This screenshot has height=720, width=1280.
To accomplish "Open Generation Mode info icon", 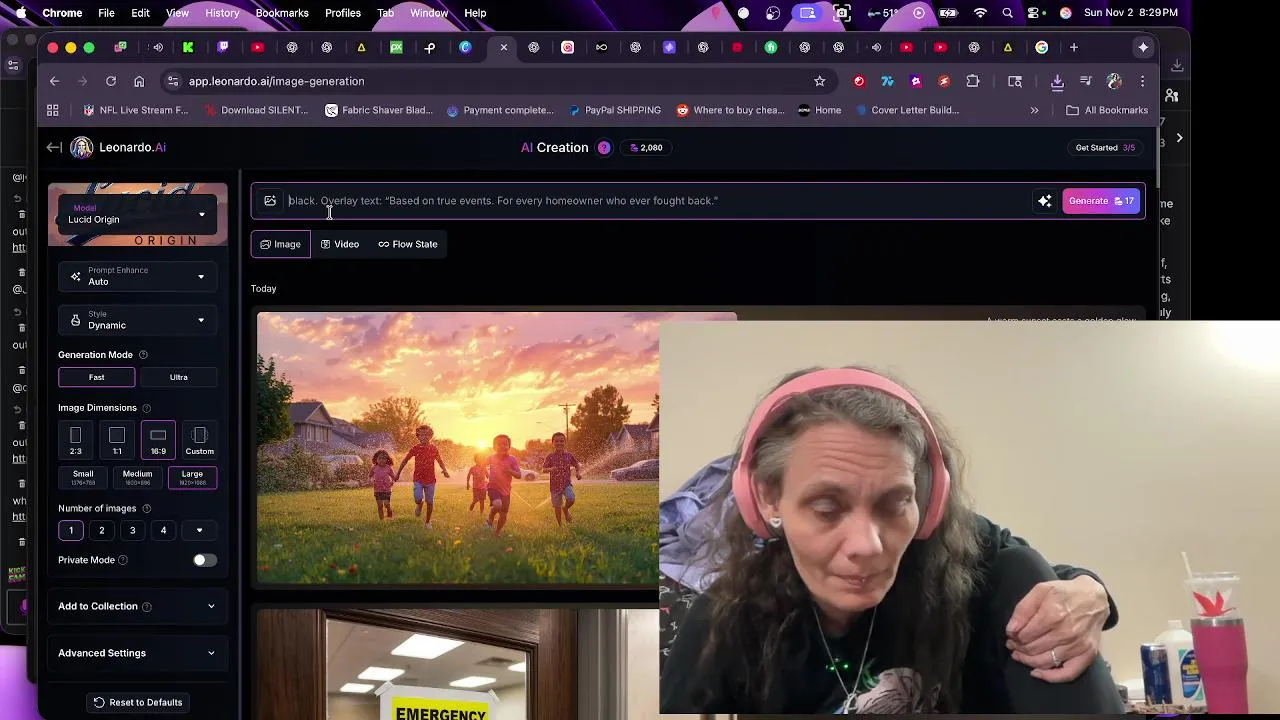I will [x=143, y=355].
